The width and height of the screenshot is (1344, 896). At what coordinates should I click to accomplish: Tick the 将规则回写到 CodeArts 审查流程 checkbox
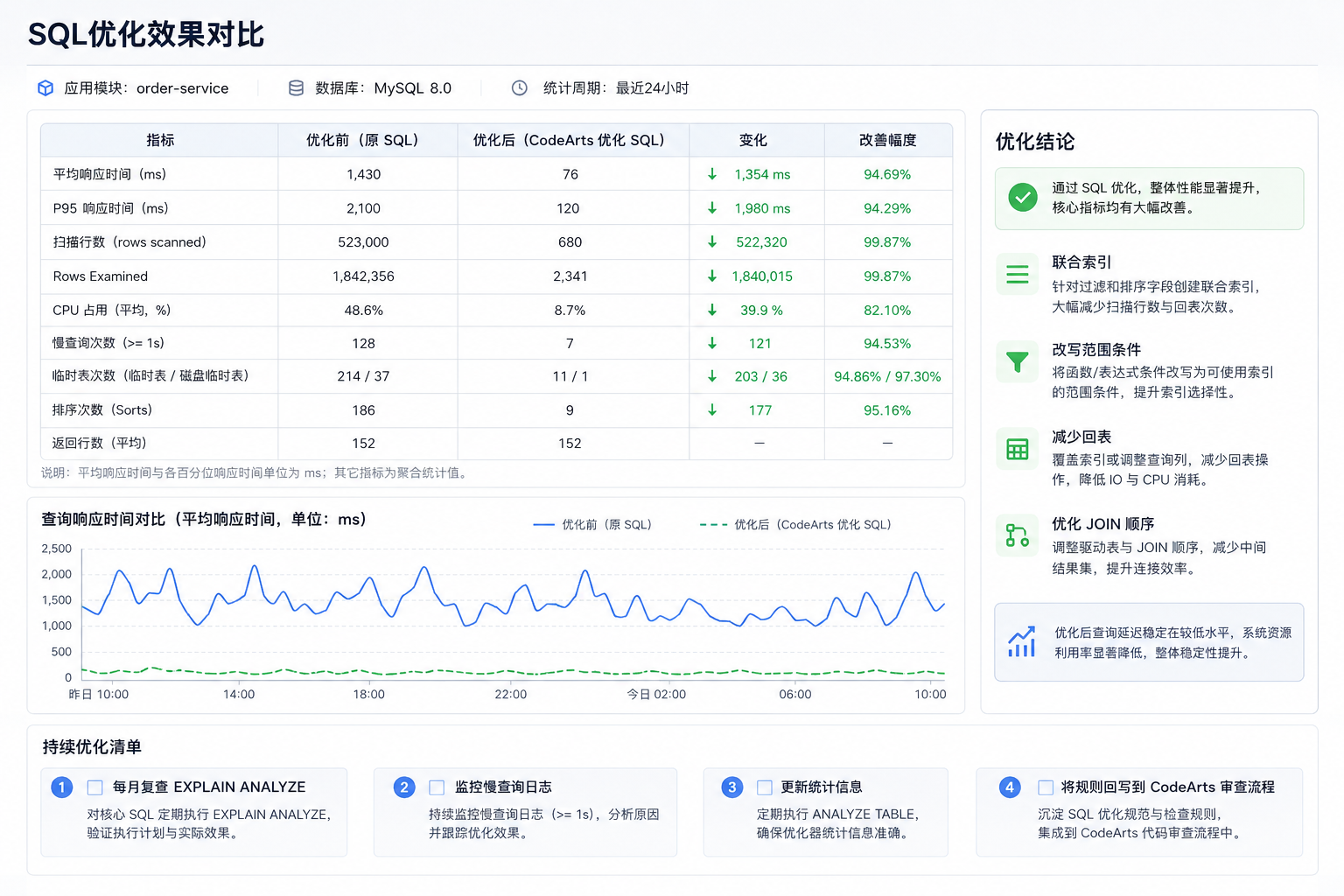click(1046, 787)
